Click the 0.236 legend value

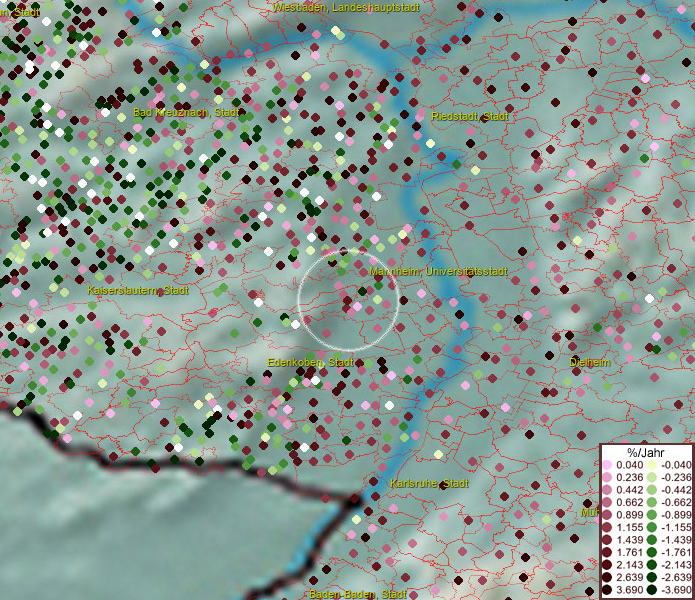click(629, 477)
